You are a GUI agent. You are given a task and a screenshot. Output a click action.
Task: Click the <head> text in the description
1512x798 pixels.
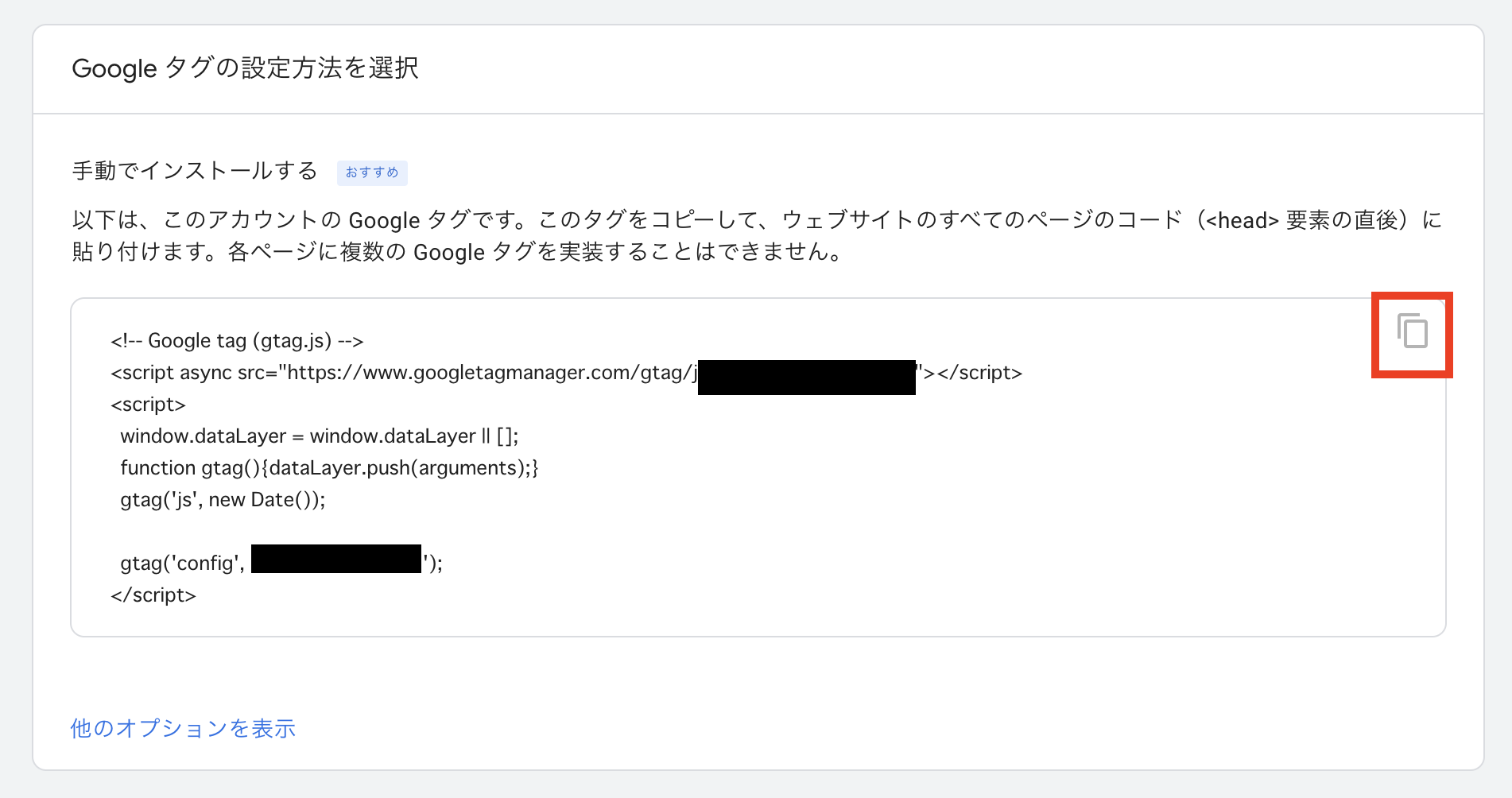point(1242,220)
